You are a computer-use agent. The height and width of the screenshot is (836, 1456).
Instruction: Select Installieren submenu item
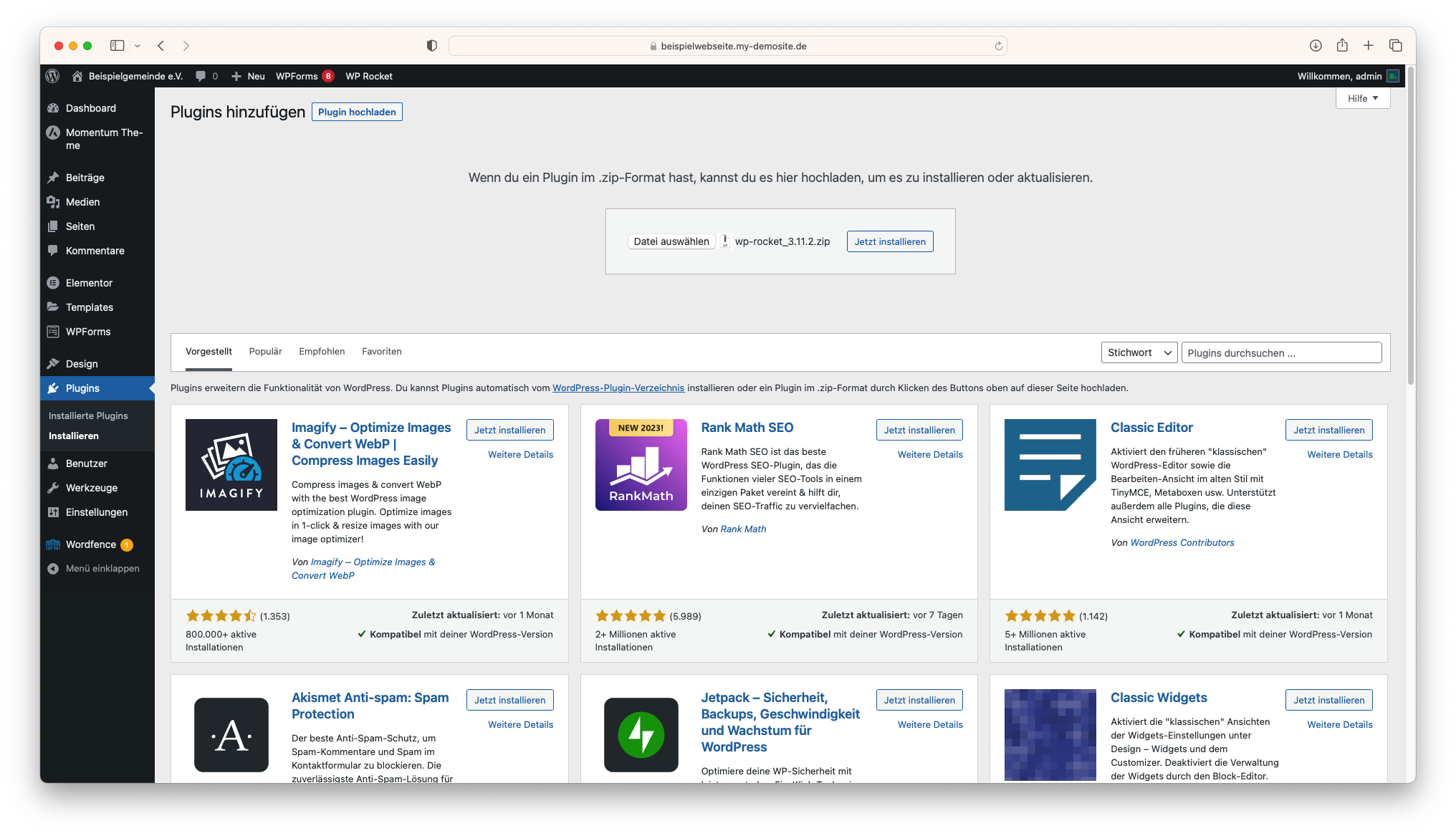74,436
